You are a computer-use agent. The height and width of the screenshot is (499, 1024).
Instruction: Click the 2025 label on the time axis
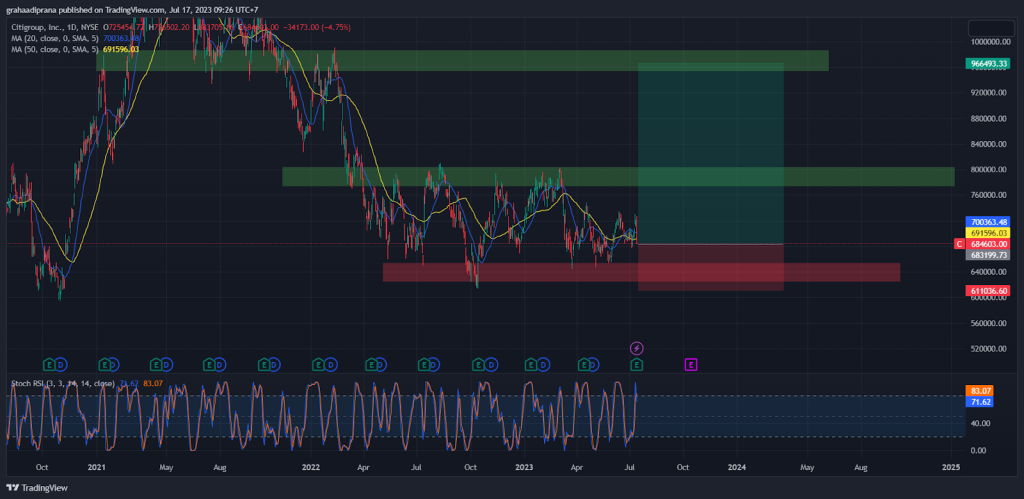[951, 467]
